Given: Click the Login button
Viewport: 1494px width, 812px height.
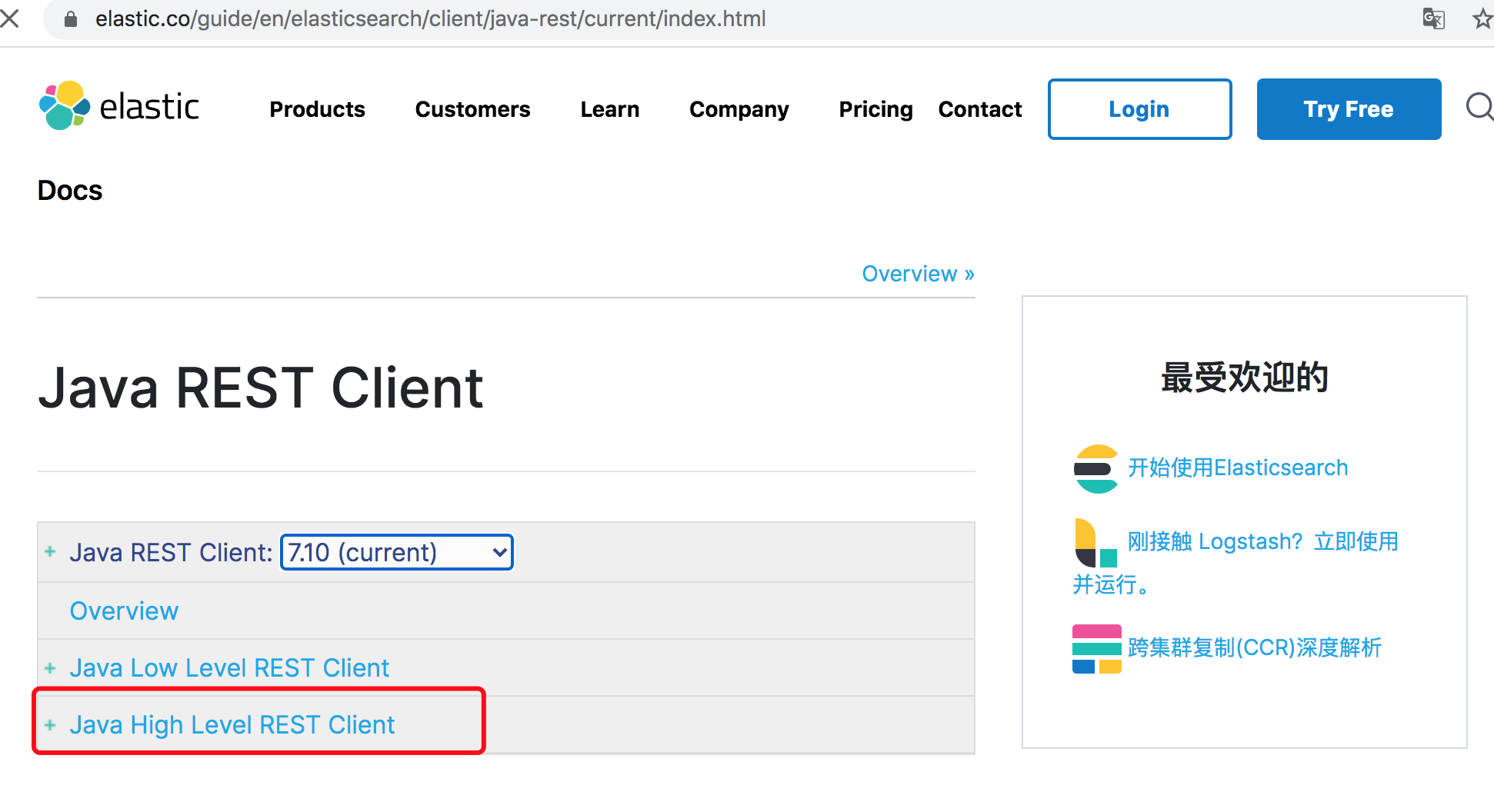Looking at the screenshot, I should coord(1139,109).
